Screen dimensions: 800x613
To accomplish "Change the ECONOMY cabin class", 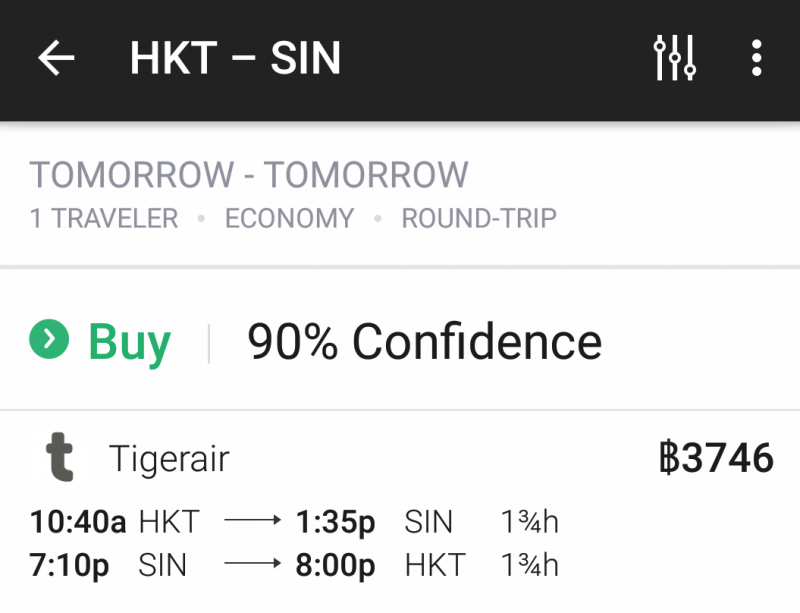I will [x=289, y=218].
